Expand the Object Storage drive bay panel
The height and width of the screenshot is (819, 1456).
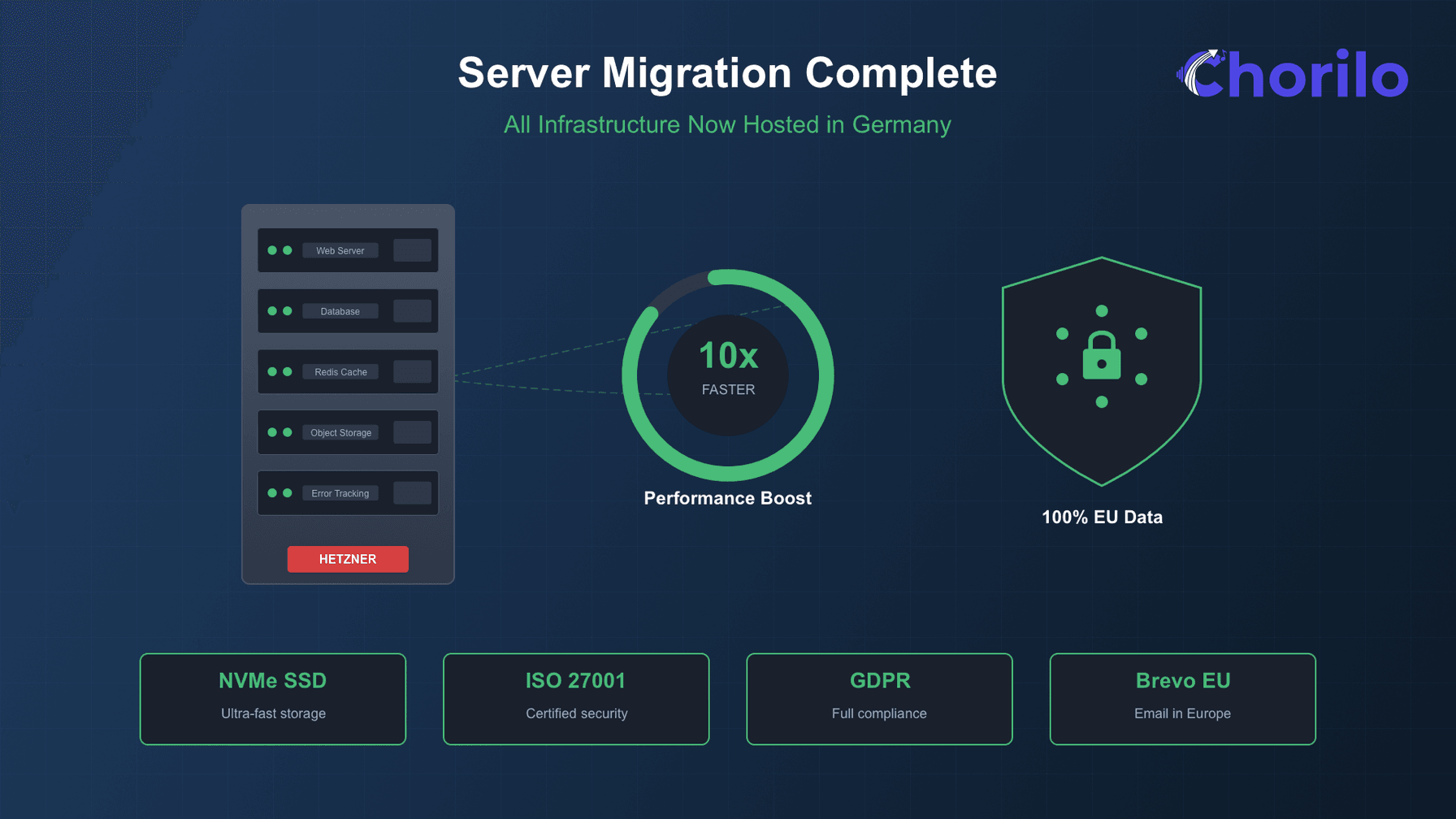pyautogui.click(x=412, y=432)
